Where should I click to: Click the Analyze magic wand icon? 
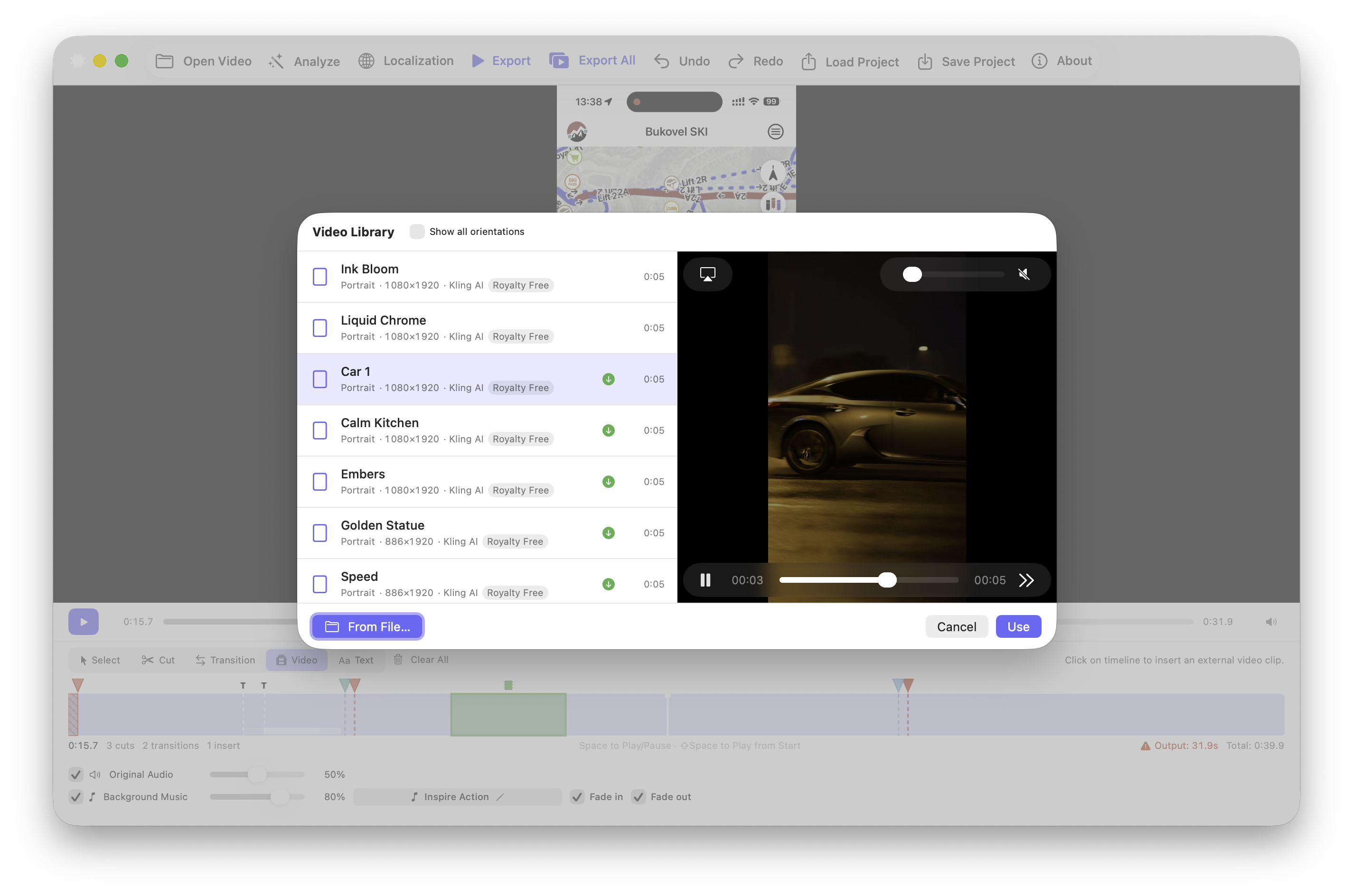(276, 61)
